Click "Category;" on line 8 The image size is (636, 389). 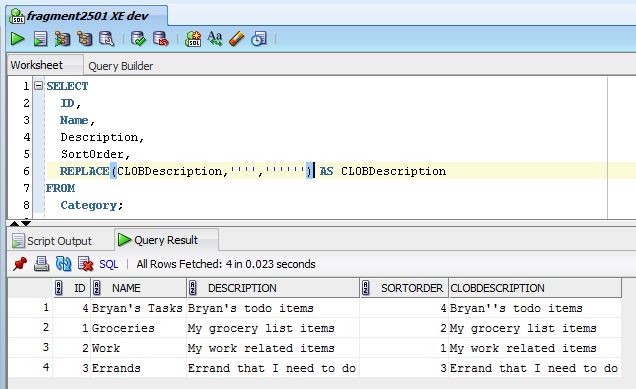(x=92, y=205)
